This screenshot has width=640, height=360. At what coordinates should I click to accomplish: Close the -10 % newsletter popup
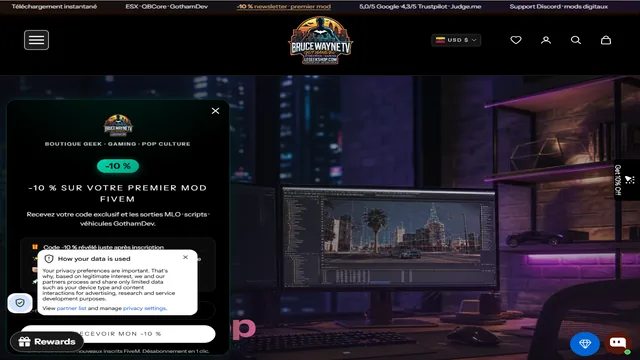(x=216, y=111)
